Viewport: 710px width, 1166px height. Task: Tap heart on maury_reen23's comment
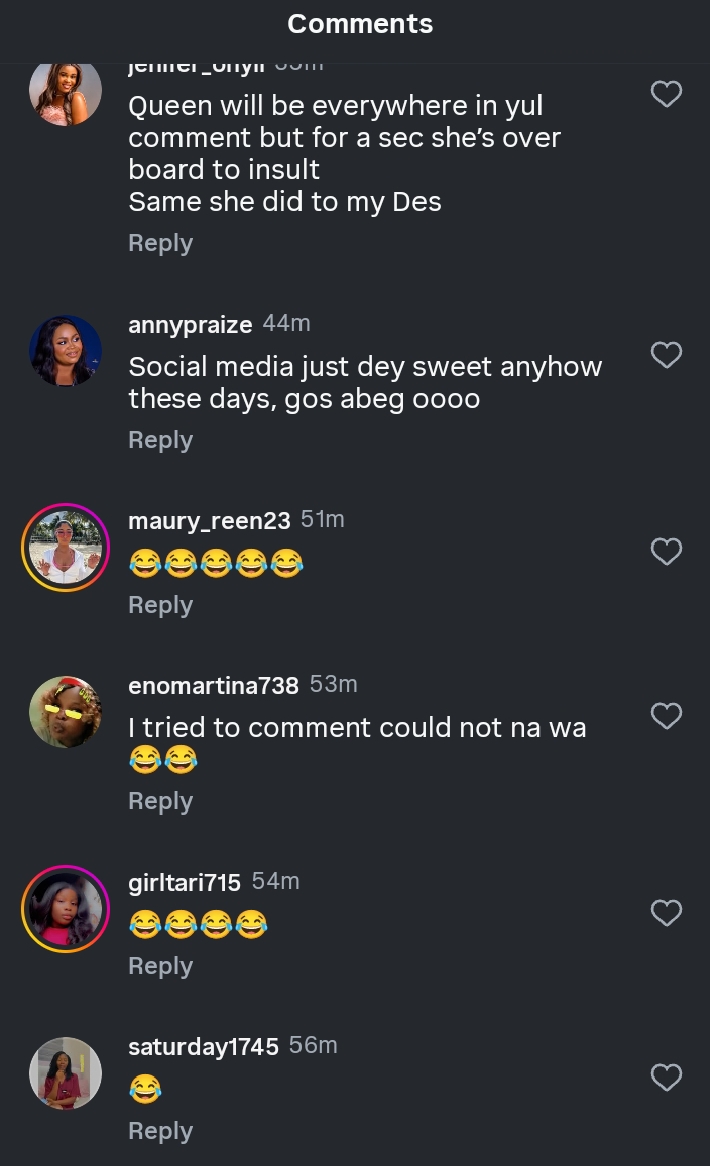(x=666, y=551)
